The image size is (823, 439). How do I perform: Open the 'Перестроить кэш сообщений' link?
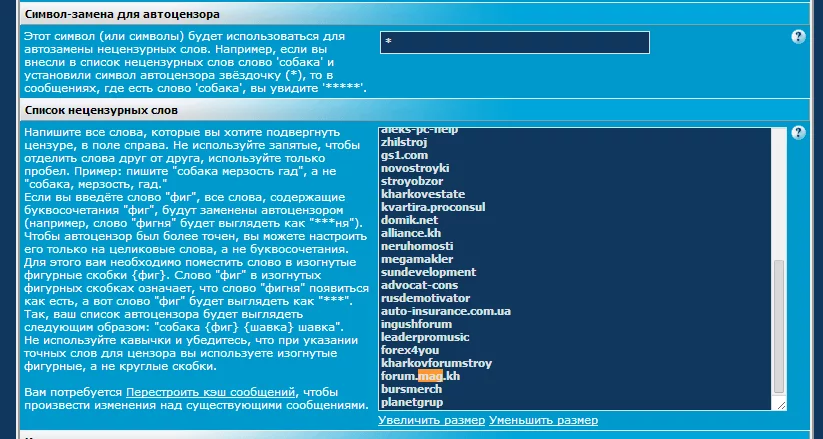(210, 392)
